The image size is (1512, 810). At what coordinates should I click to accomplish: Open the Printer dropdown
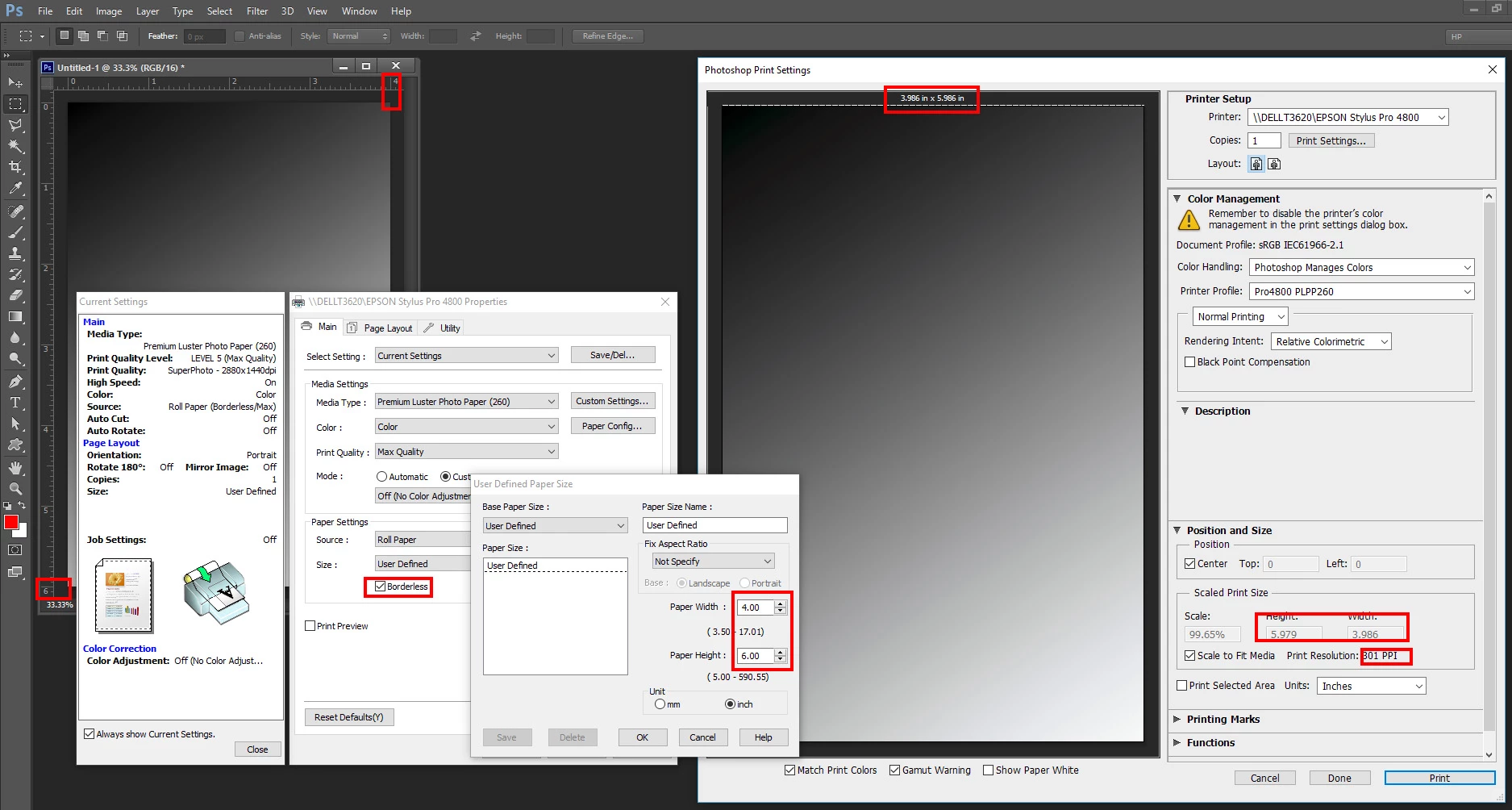click(x=1347, y=117)
